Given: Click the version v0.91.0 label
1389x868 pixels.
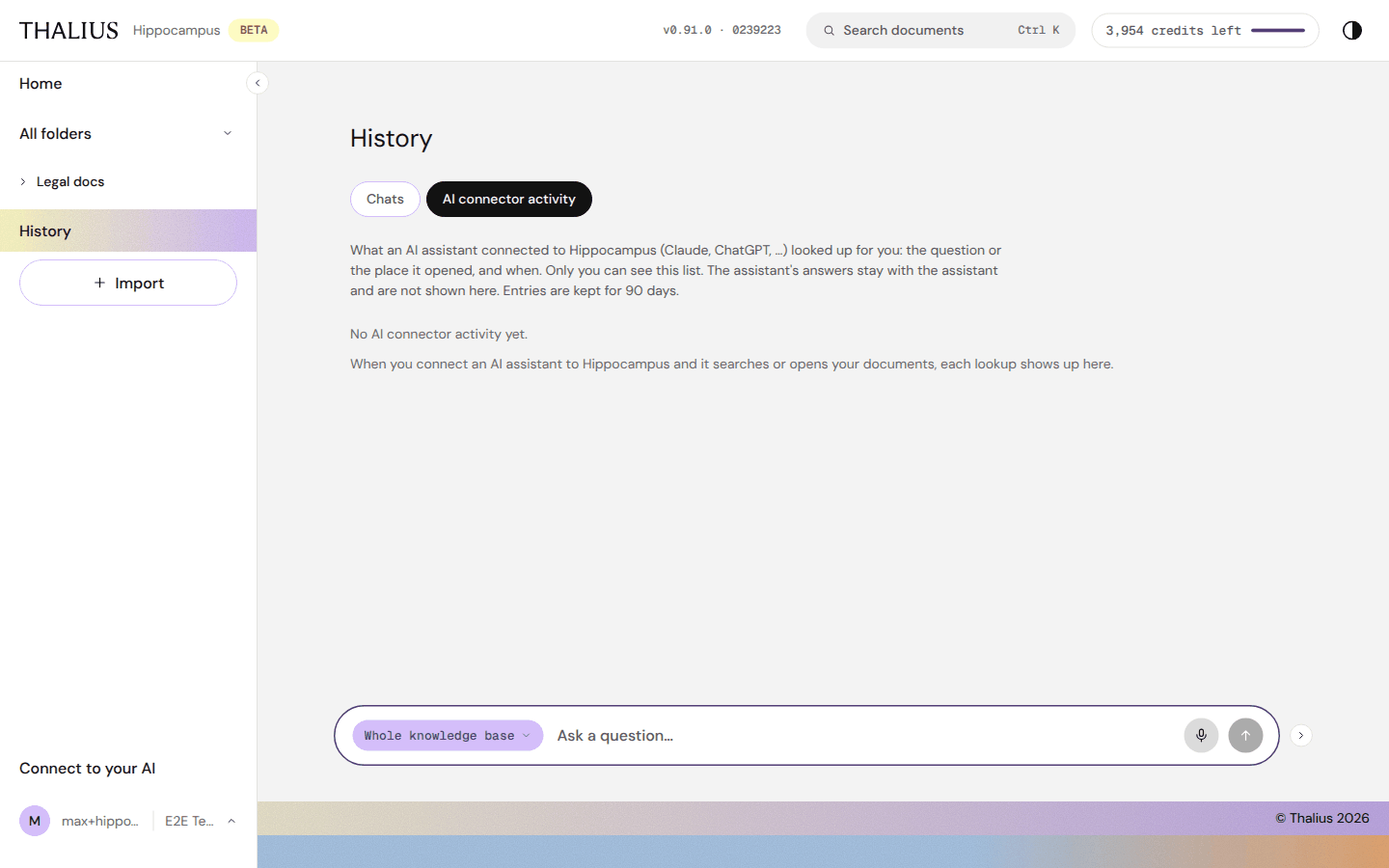Looking at the screenshot, I should (x=722, y=31).
